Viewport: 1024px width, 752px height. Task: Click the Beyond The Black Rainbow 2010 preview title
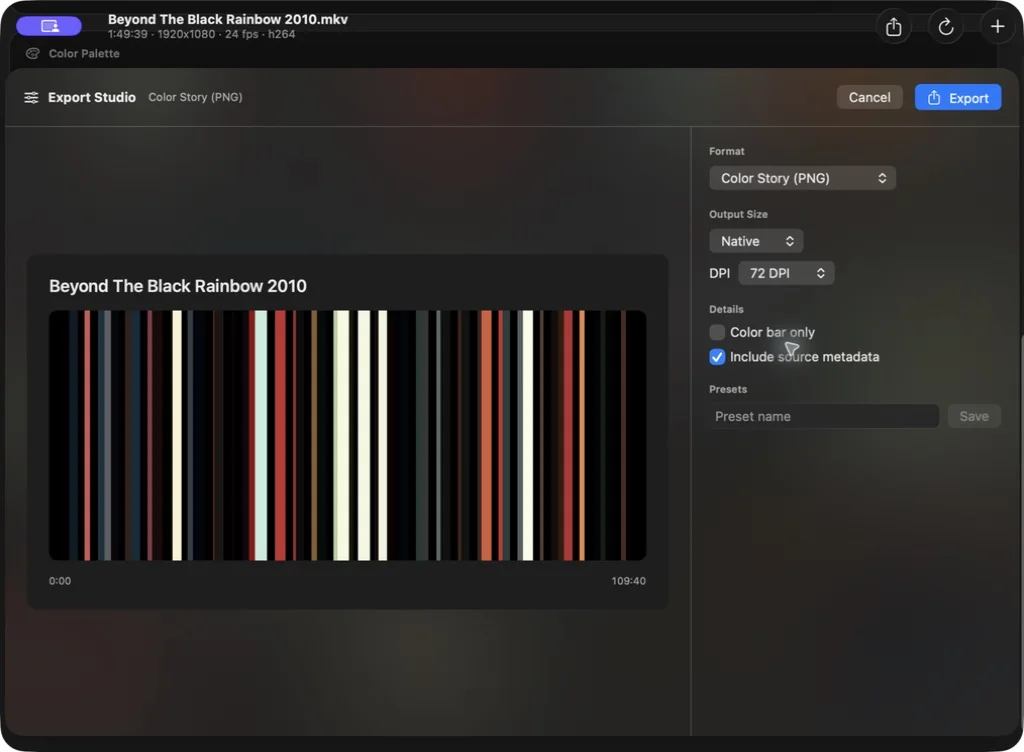pos(178,286)
